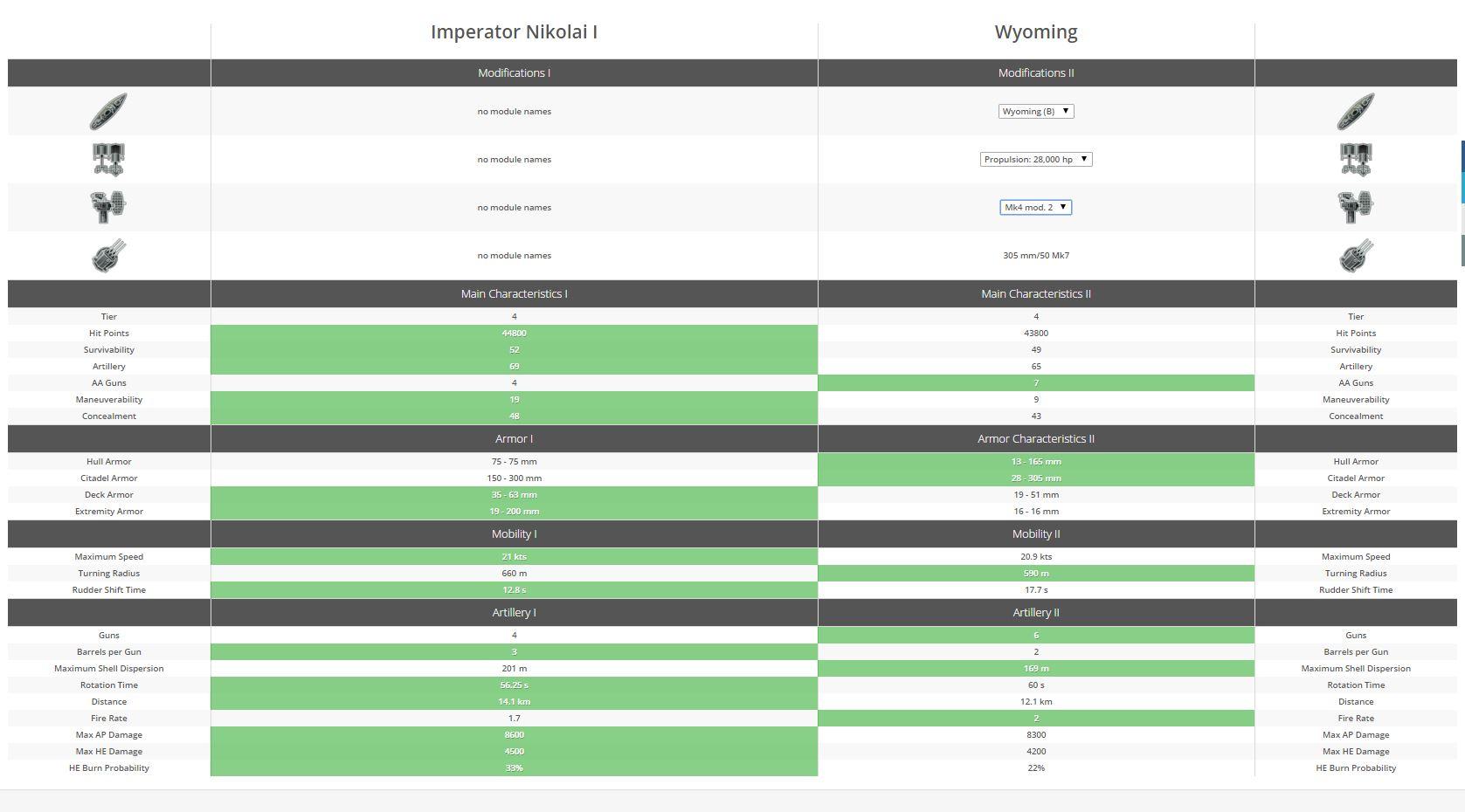The width and height of the screenshot is (1465, 812).
Task: Open the Mk4 mod. 2 fire control dropdown
Action: coord(1036,207)
